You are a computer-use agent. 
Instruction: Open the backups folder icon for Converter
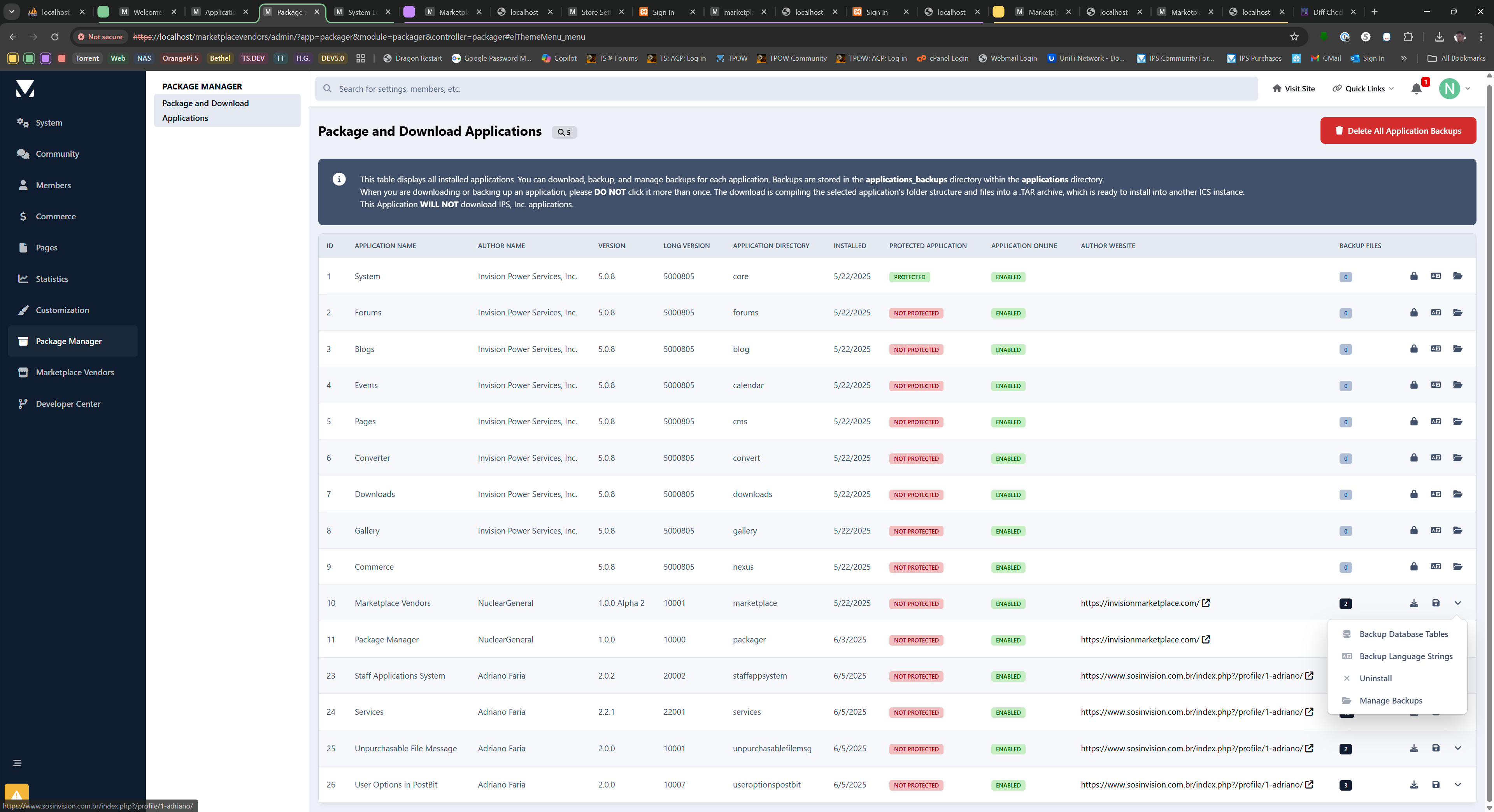1457,458
